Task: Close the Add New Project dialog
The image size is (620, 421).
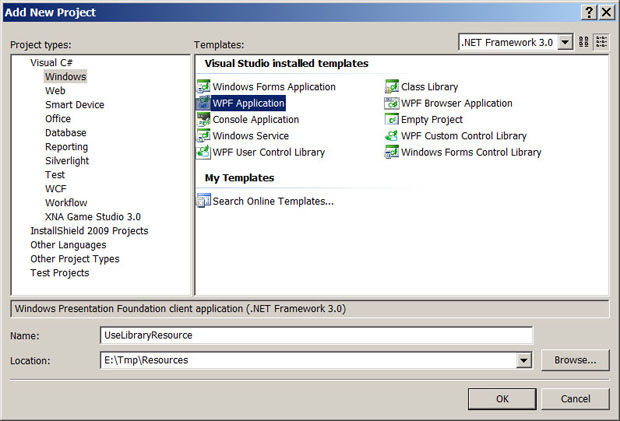Action: tap(606, 12)
